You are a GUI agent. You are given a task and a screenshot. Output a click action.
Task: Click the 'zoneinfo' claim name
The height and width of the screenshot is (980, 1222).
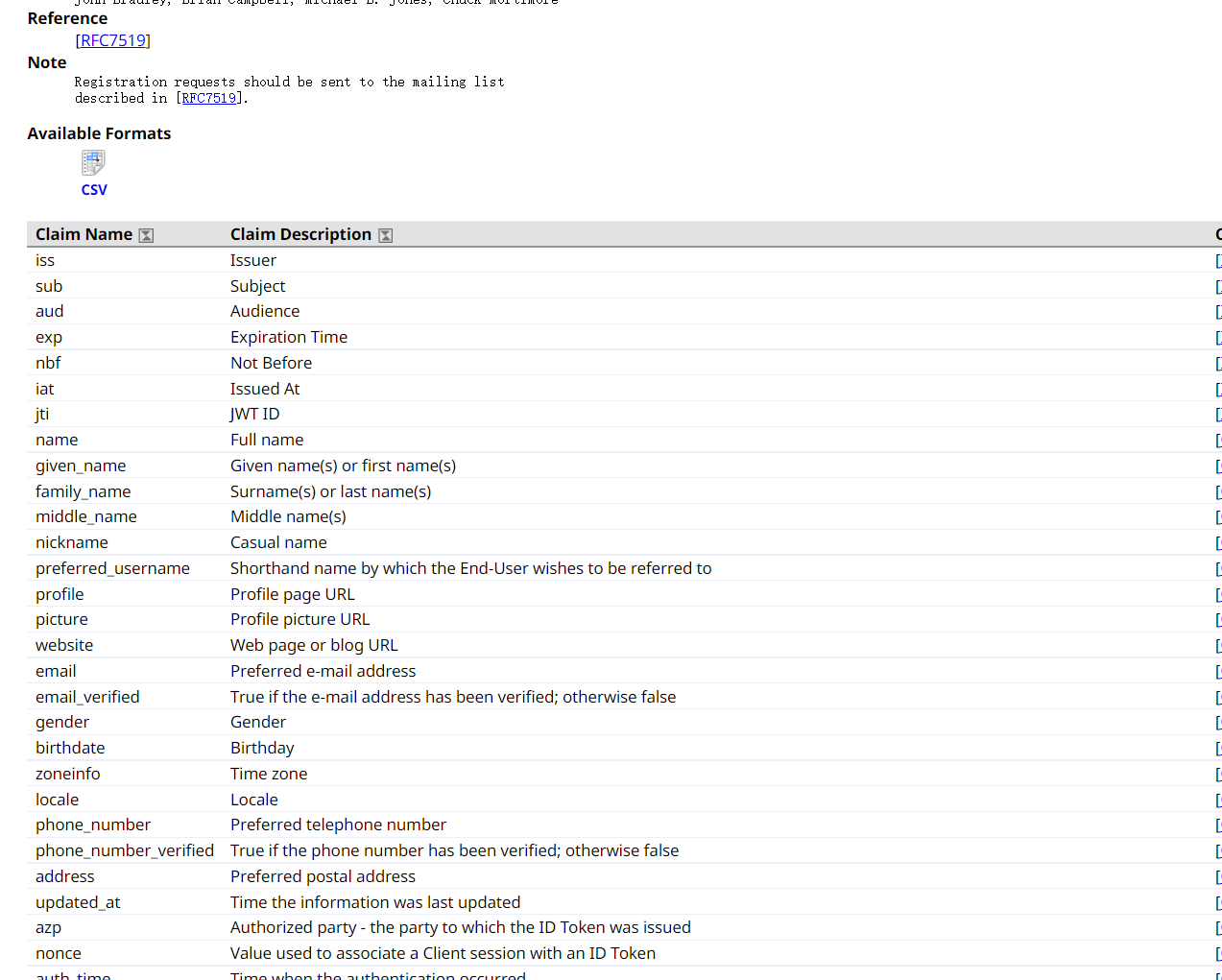68,774
